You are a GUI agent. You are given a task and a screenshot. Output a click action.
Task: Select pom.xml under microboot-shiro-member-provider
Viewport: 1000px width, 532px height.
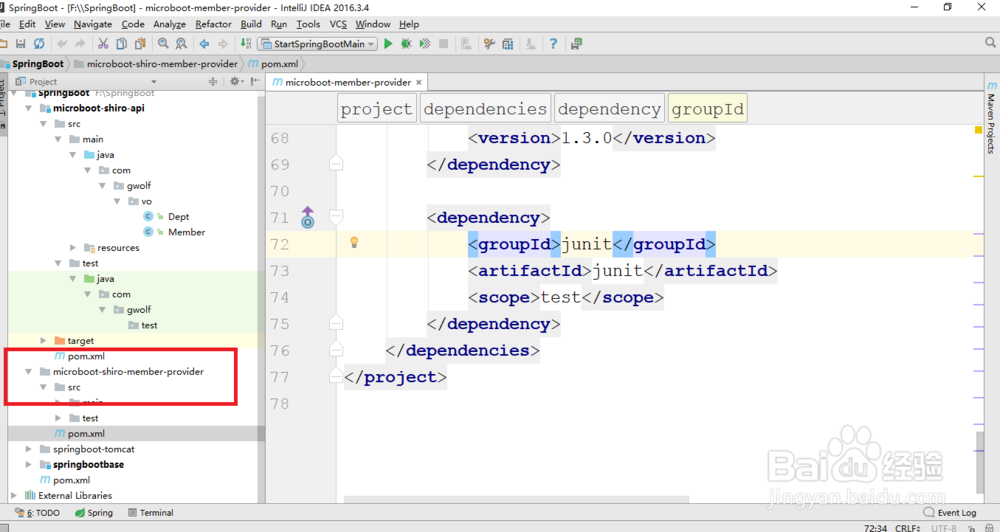click(86, 433)
